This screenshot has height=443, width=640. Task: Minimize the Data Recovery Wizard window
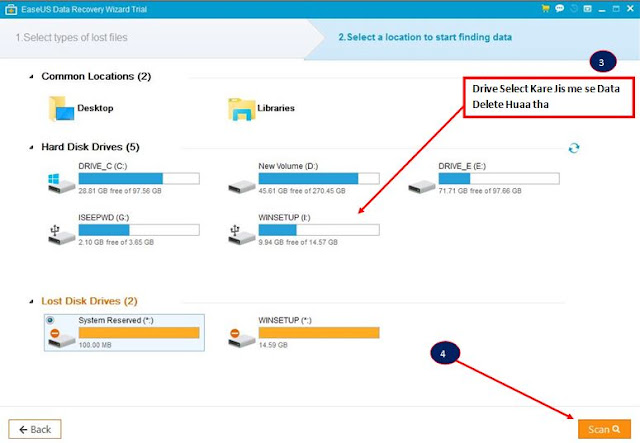602,9
